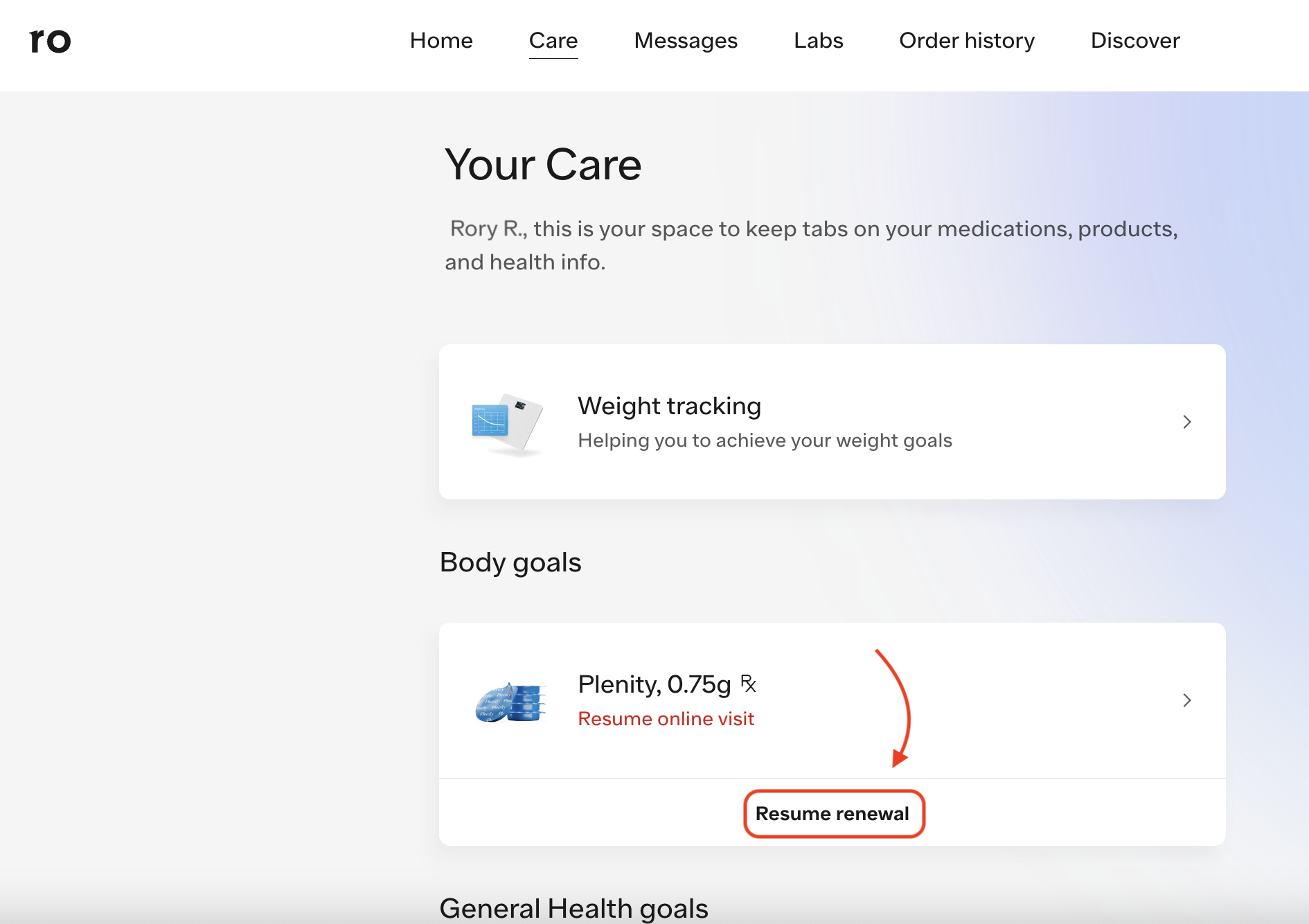The width and height of the screenshot is (1309, 924).
Task: Open the Labs page
Action: tap(818, 41)
